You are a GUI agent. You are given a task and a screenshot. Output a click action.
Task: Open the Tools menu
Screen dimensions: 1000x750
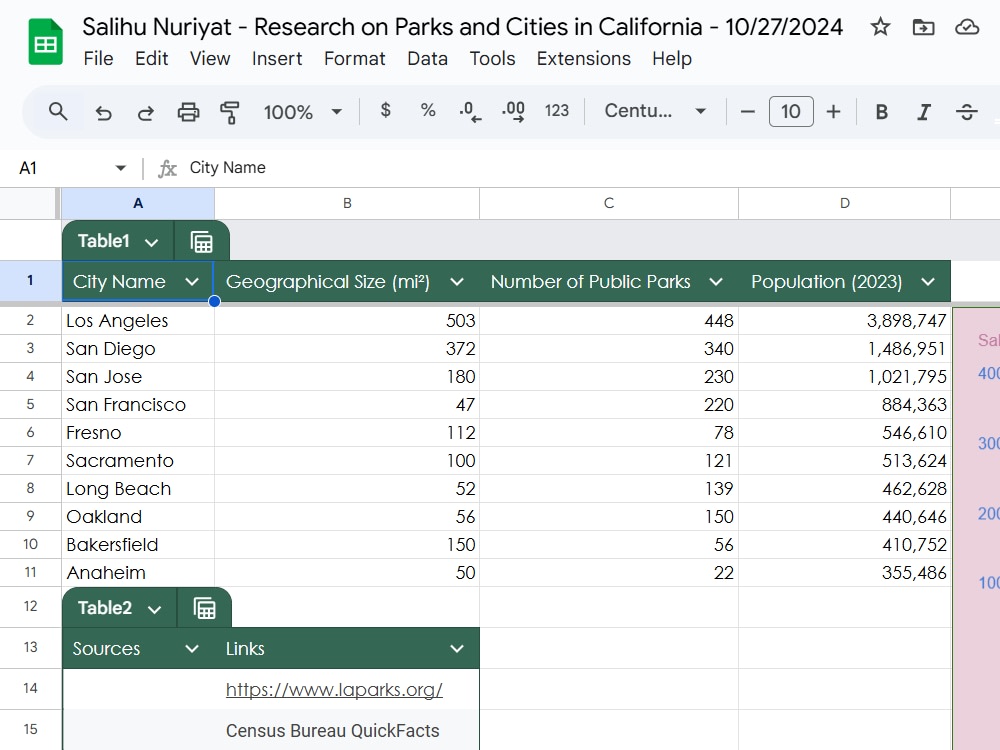tap(492, 59)
